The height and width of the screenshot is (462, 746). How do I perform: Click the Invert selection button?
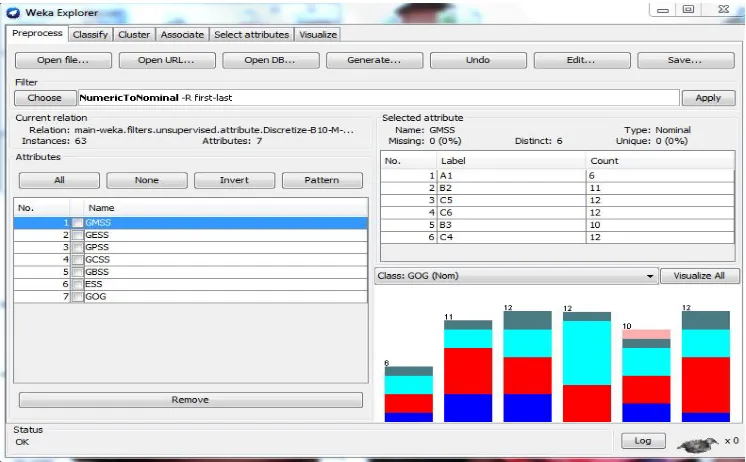pyautogui.click(x=235, y=180)
